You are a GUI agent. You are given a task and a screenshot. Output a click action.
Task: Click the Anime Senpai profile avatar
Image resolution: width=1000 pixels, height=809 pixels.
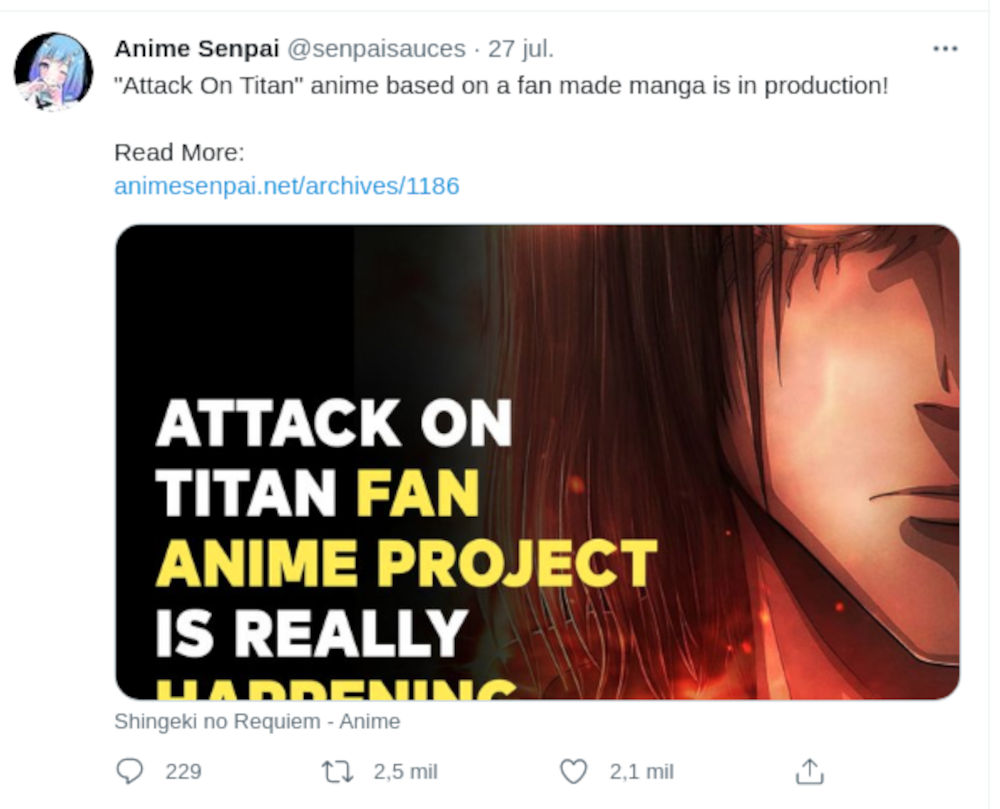pos(53,71)
